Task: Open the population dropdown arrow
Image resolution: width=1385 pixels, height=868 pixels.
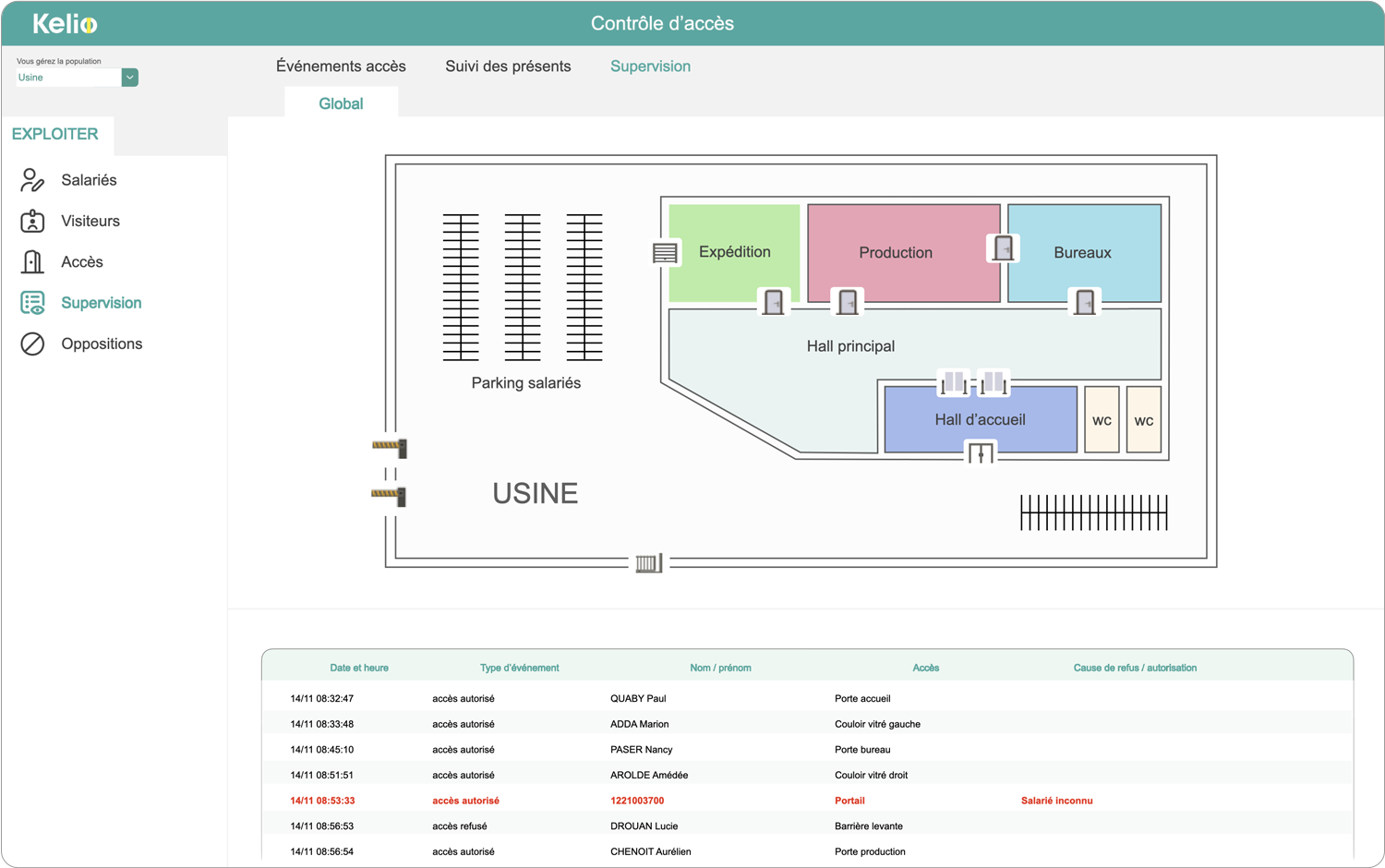Action: pyautogui.click(x=130, y=78)
